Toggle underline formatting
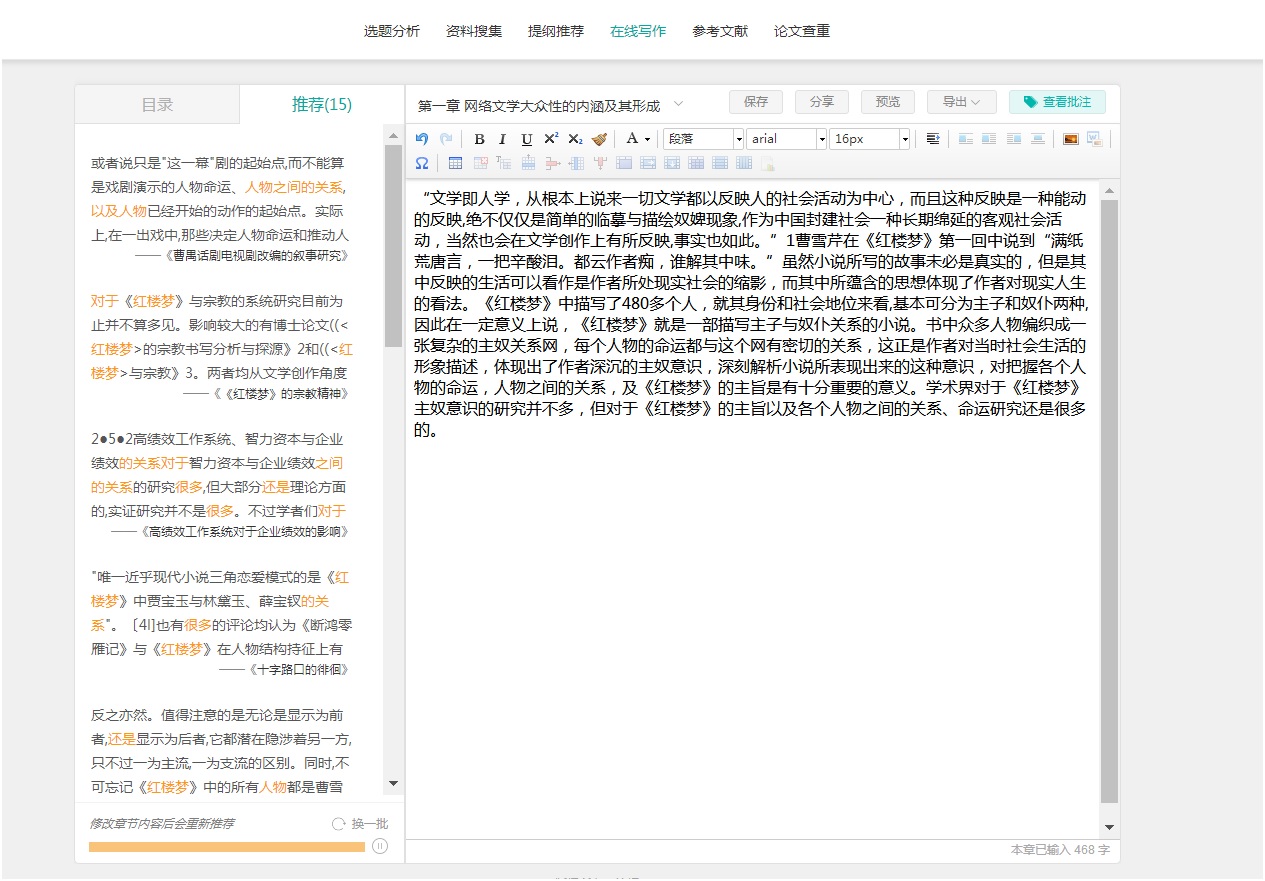Image resolution: width=1265 pixels, height=881 pixels. [527, 139]
